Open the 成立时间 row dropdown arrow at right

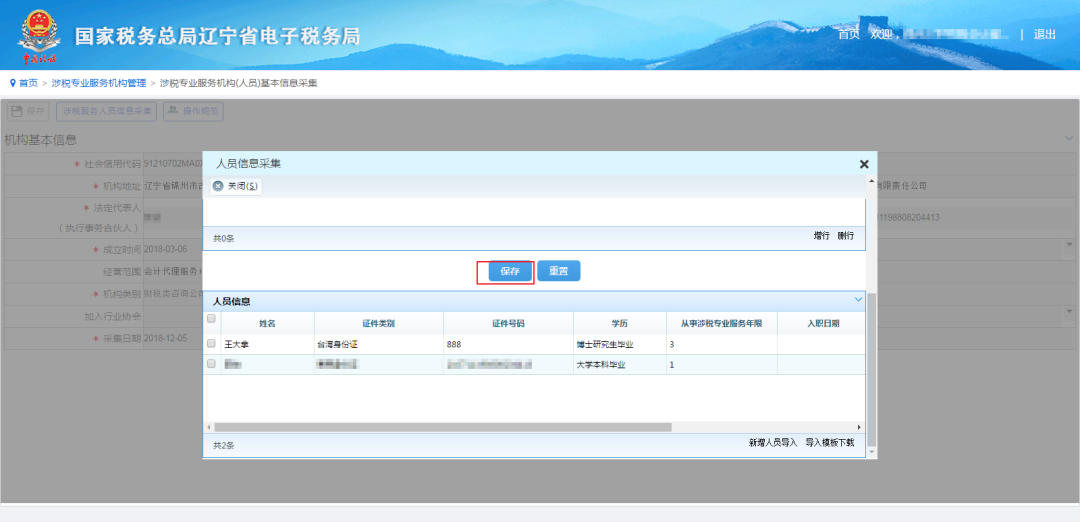1070,244
